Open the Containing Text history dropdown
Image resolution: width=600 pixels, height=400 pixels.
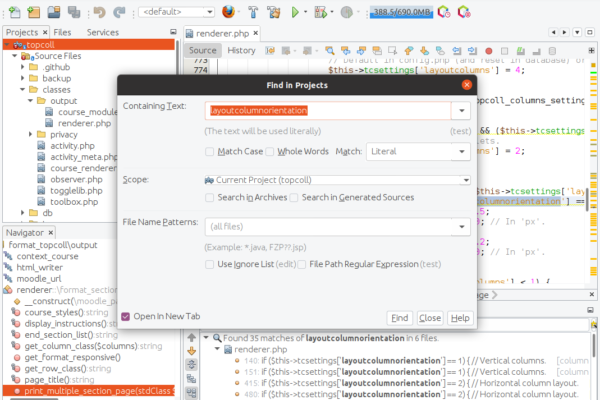pos(461,111)
